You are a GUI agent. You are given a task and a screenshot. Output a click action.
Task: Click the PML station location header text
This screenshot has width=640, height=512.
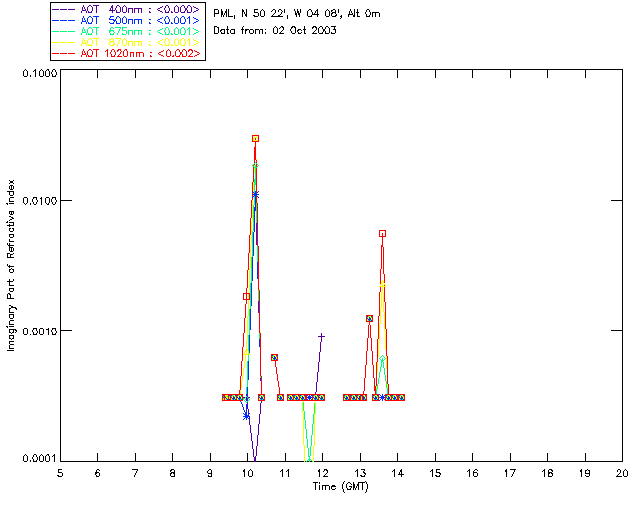[x=297, y=14]
